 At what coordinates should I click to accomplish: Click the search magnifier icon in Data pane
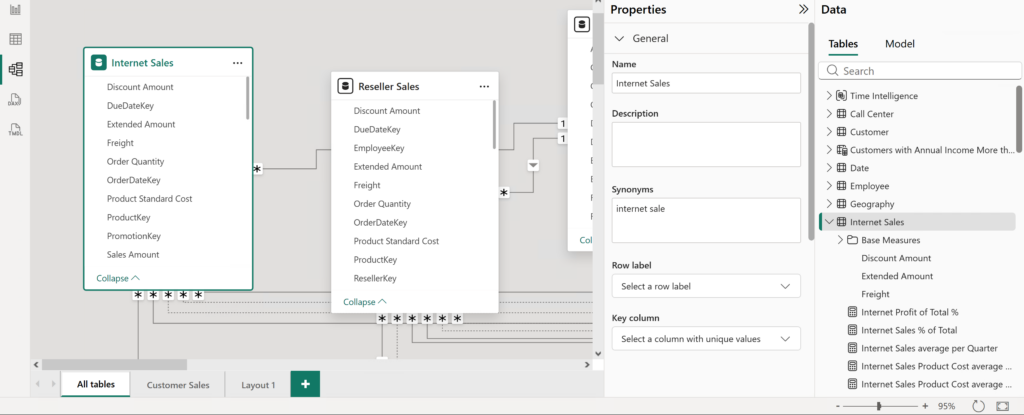[x=832, y=71]
